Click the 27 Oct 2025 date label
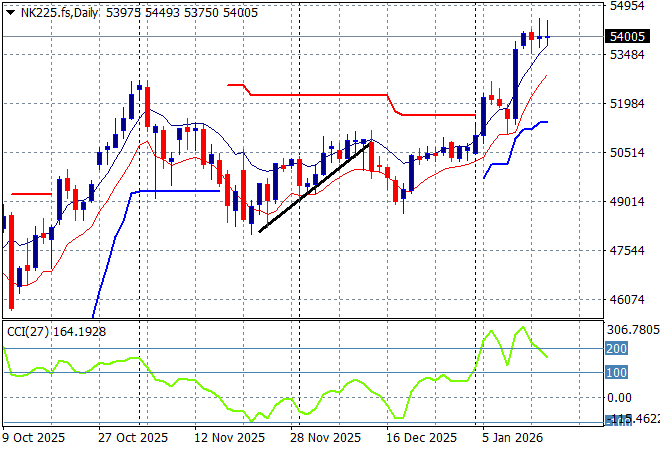Image resolution: width=660 pixels, height=450 pixels. click(x=133, y=438)
